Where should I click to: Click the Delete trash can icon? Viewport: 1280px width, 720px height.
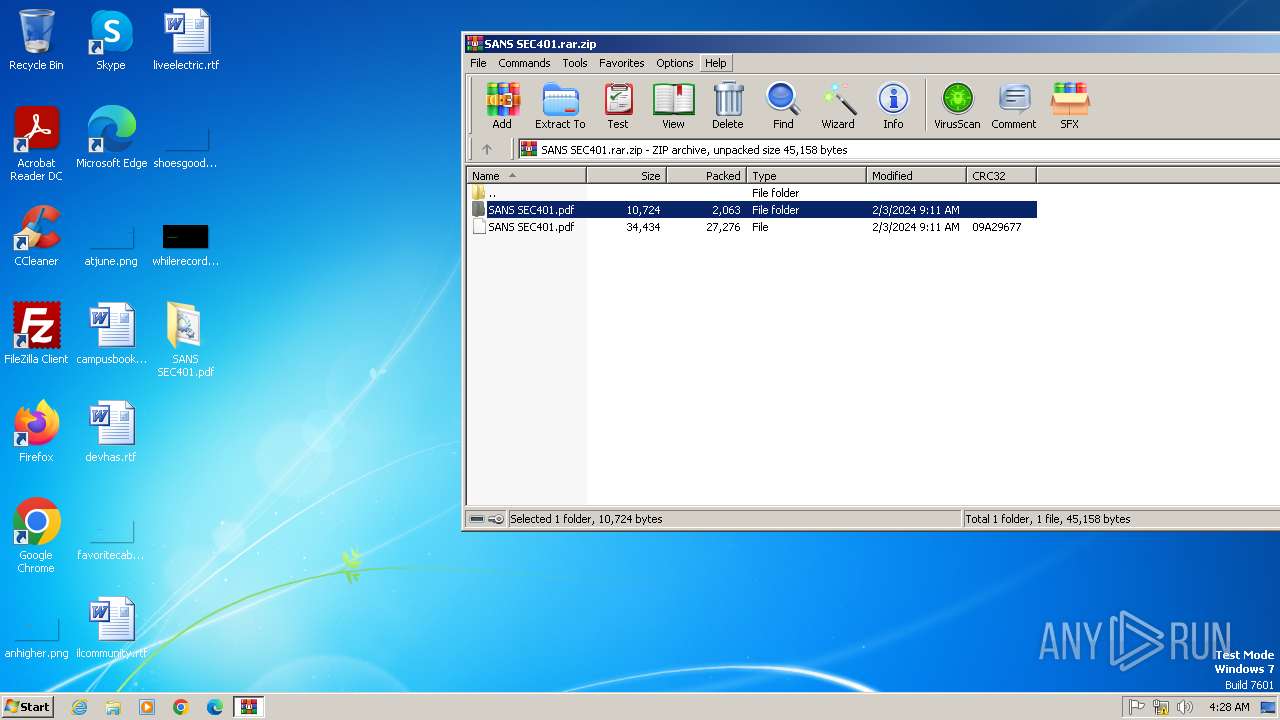click(x=728, y=107)
